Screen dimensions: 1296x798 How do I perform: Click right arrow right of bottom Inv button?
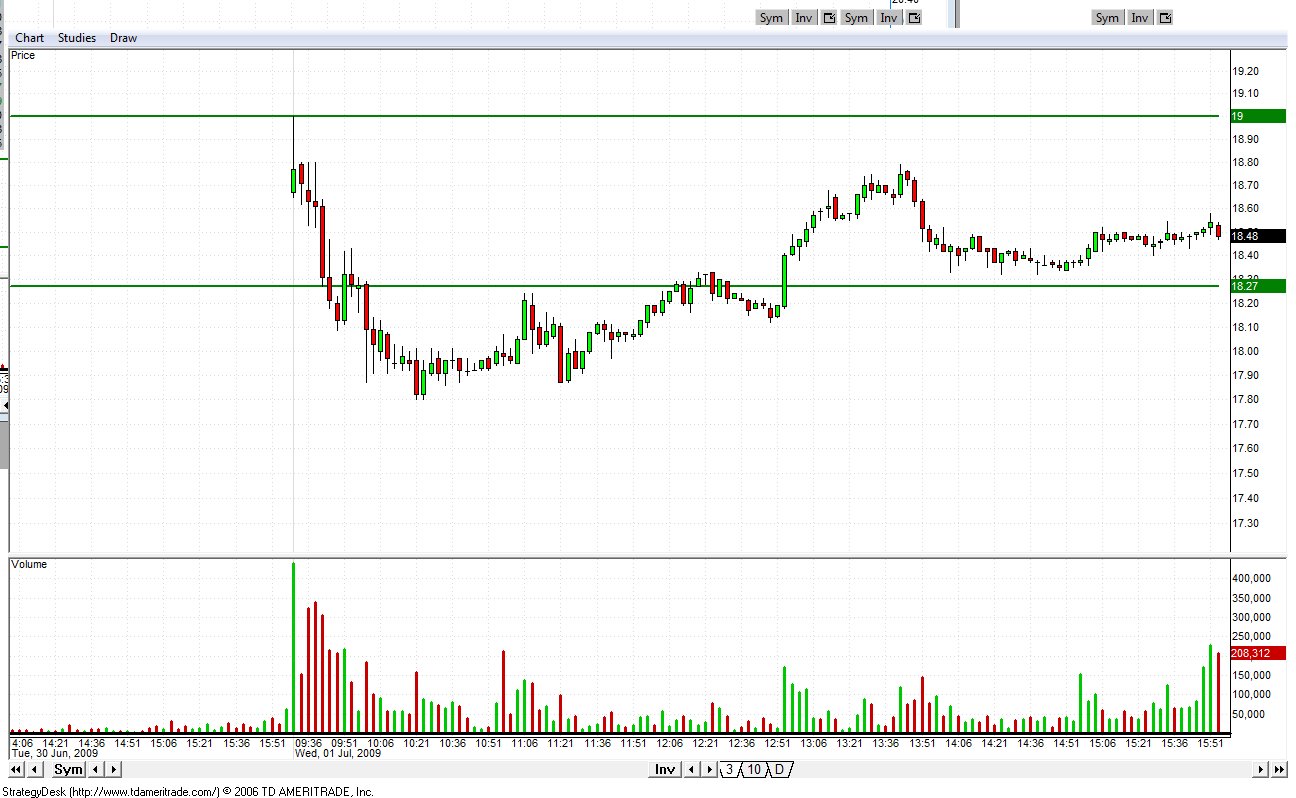(x=709, y=769)
